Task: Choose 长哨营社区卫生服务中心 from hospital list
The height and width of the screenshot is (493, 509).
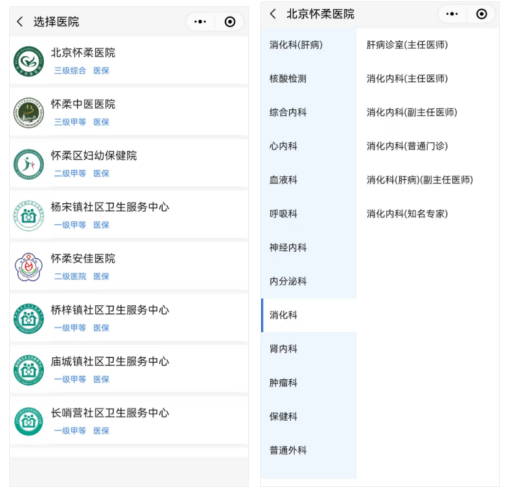Action: point(129,421)
